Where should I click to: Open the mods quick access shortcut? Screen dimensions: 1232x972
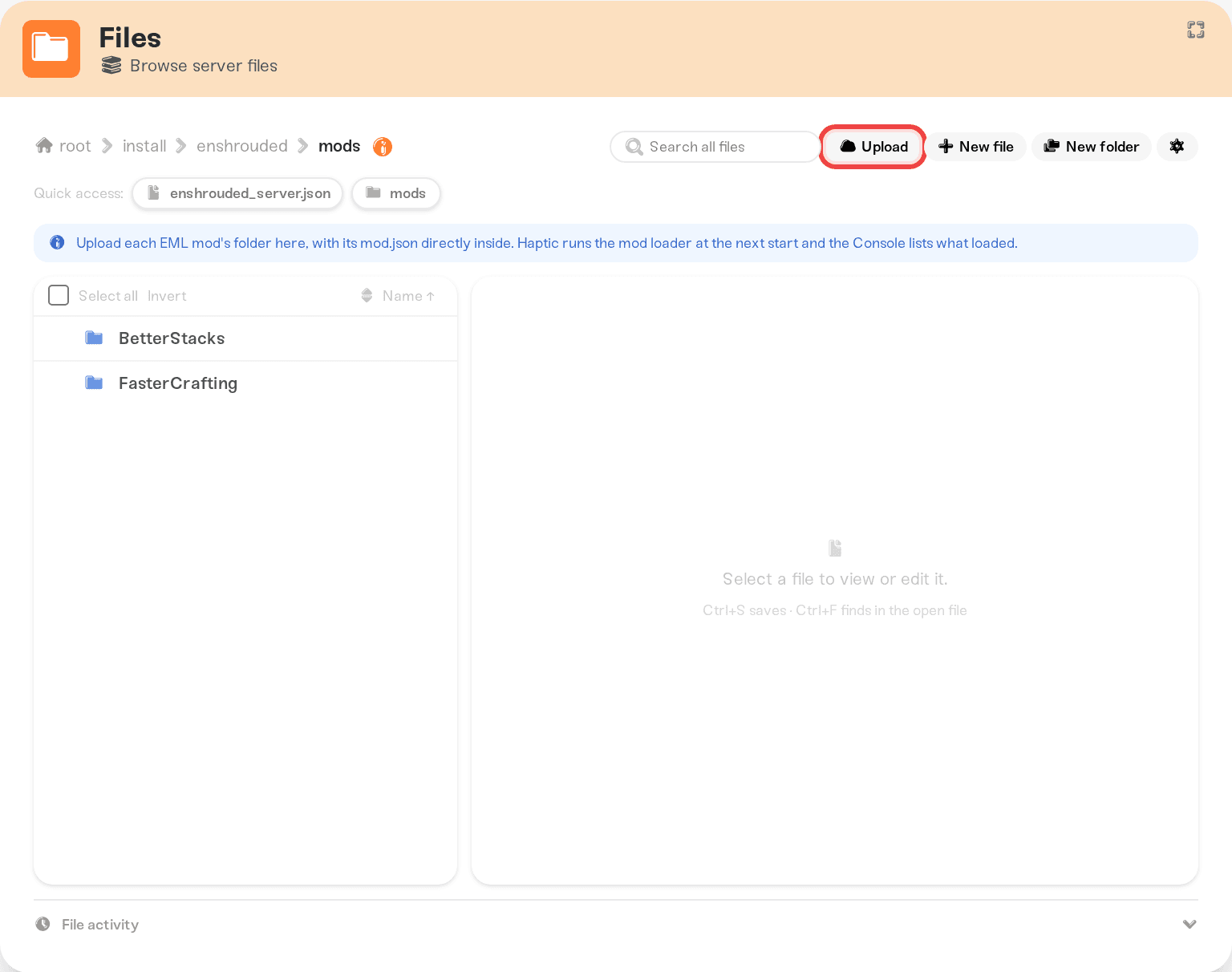(x=396, y=193)
